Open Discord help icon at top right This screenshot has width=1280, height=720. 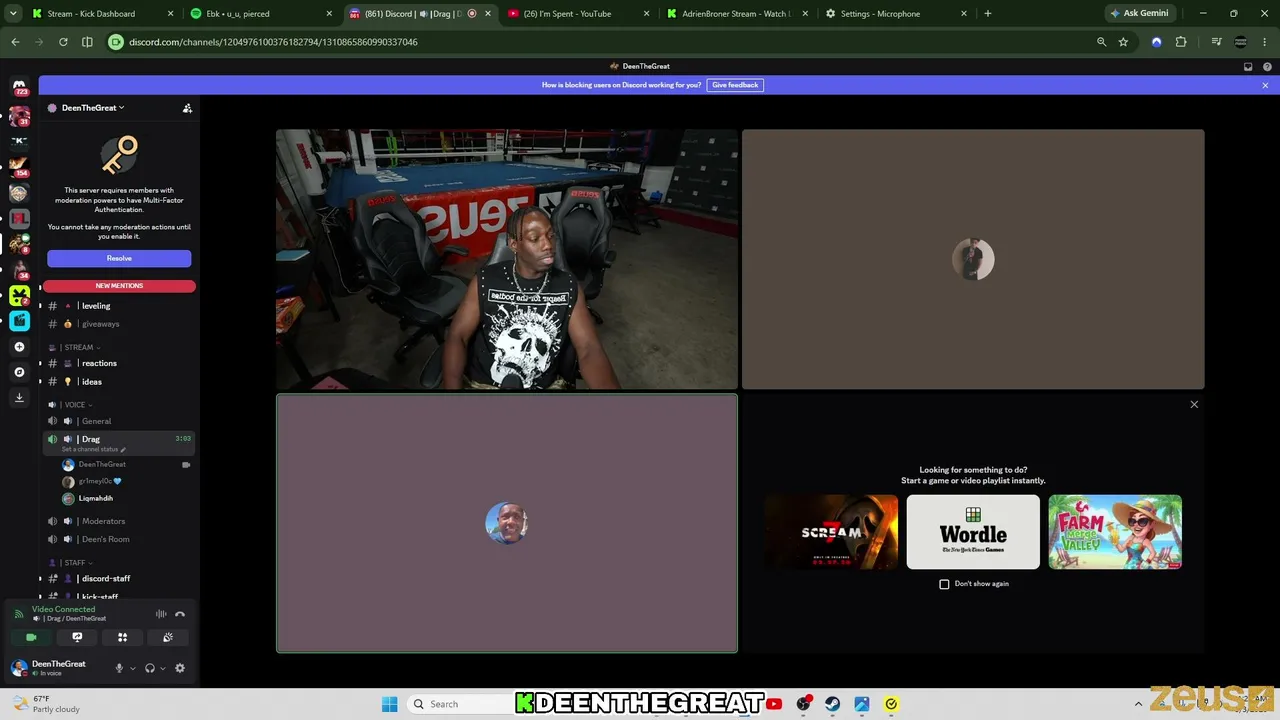(1267, 67)
